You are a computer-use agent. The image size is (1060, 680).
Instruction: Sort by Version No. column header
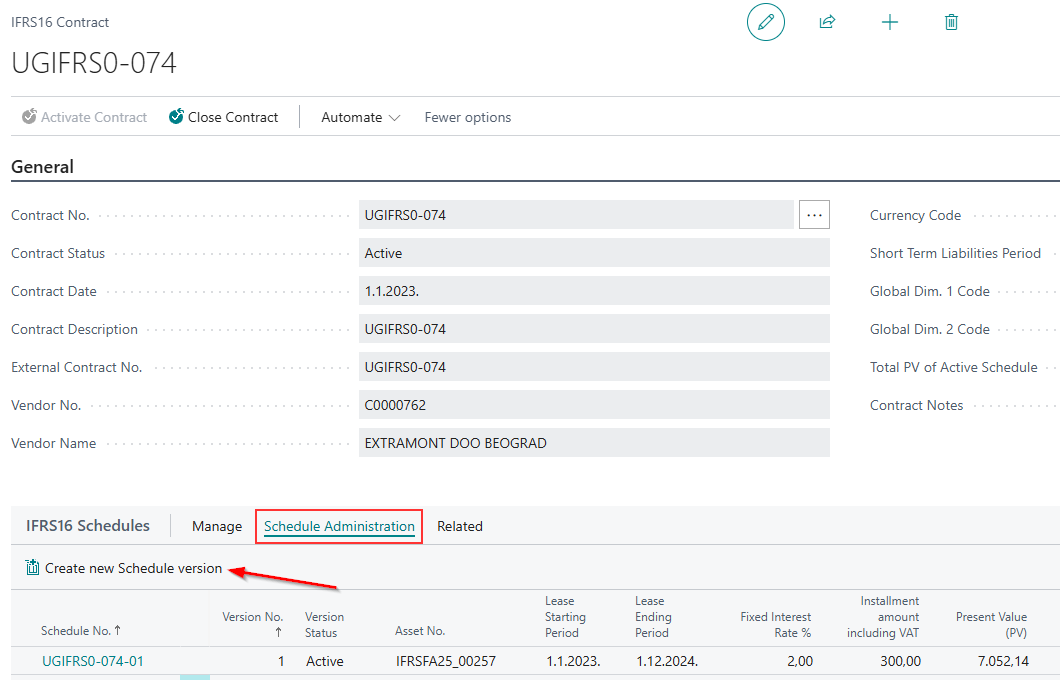point(253,624)
